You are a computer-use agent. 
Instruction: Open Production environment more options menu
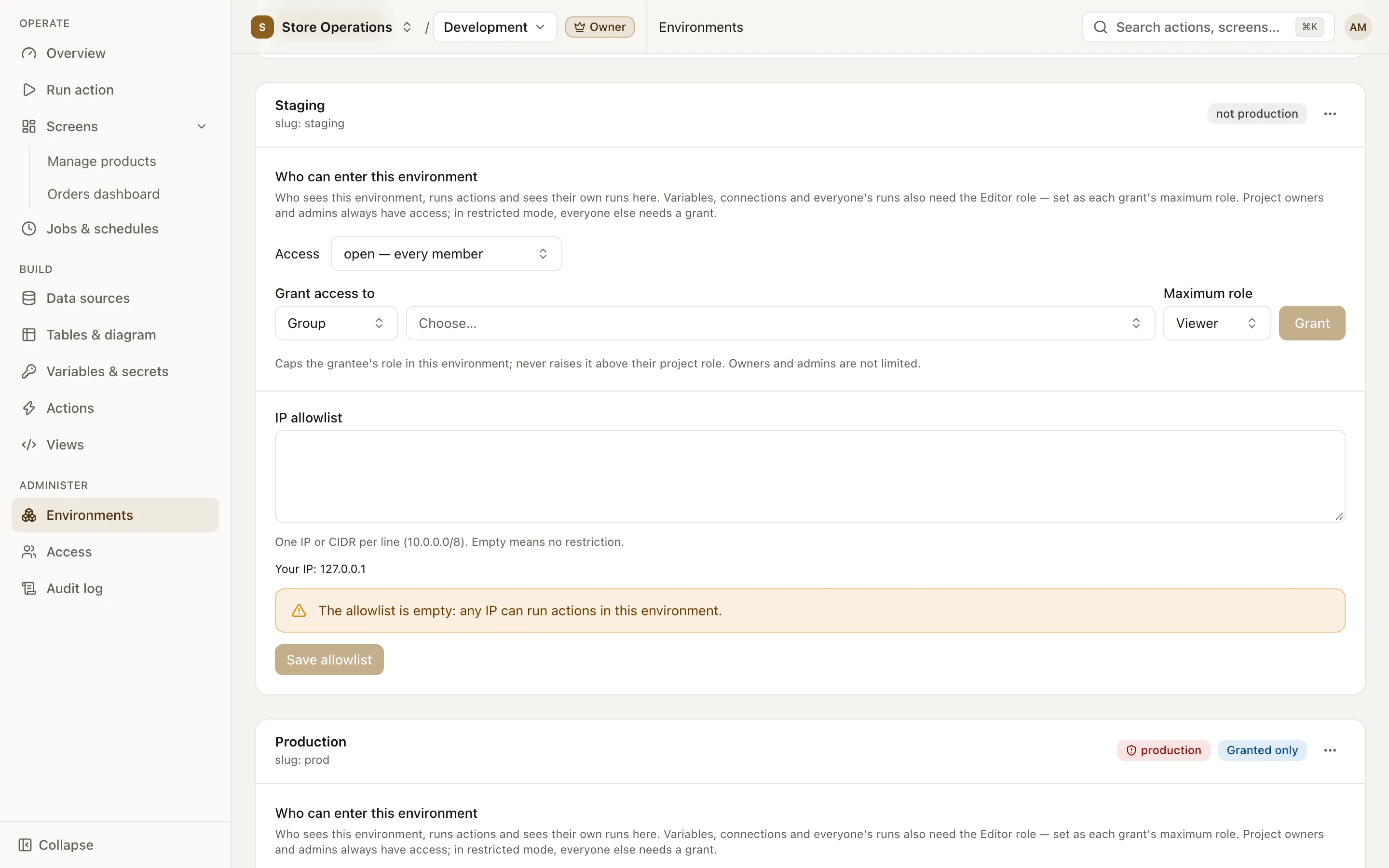pos(1330,750)
